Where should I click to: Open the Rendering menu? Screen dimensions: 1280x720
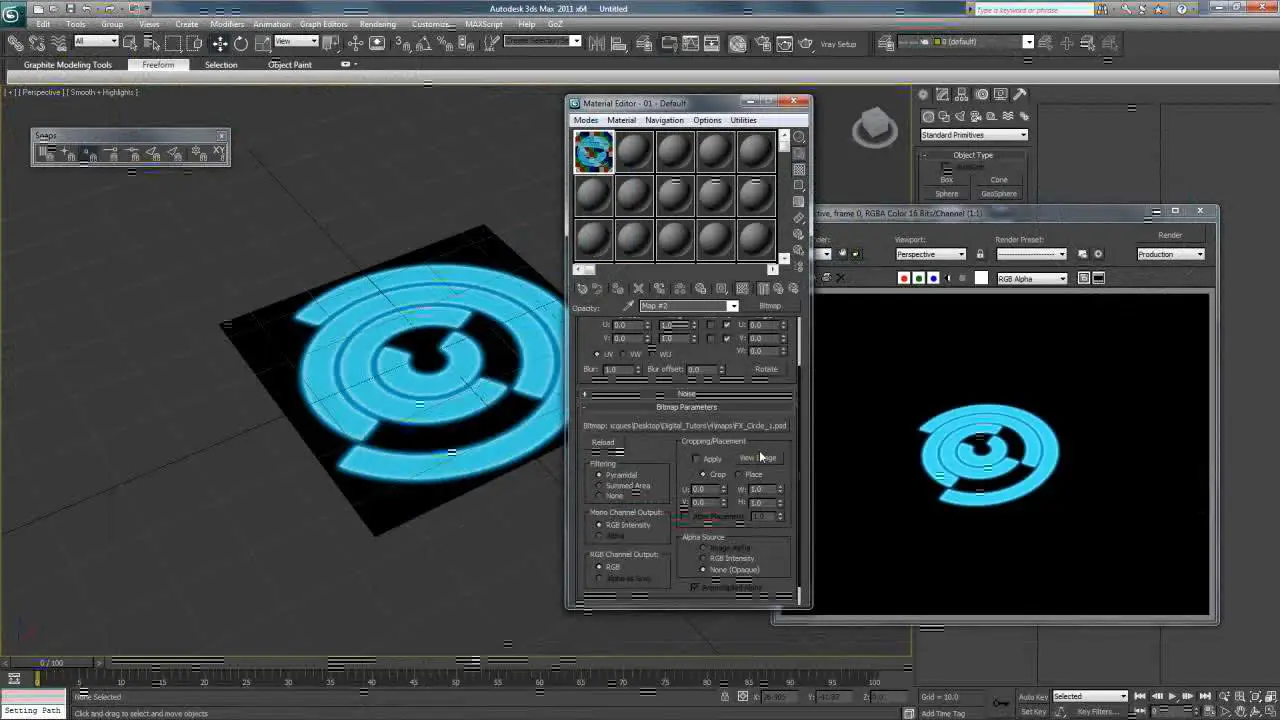pos(377,24)
